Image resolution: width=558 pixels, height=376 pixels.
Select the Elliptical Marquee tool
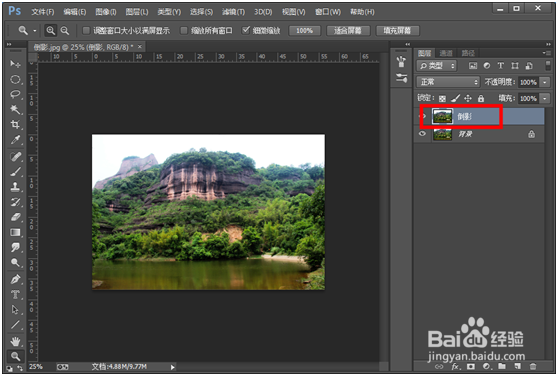pos(15,79)
